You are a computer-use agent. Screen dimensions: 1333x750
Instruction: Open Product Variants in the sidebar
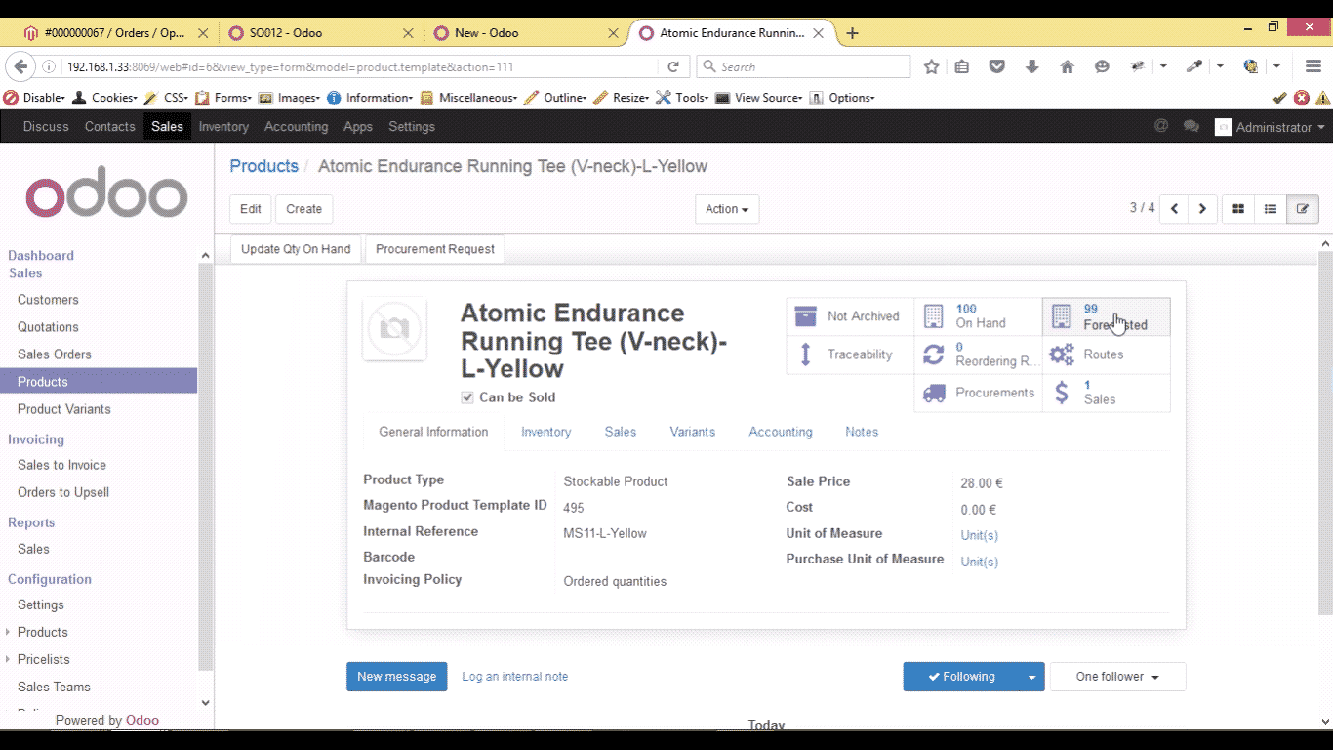click(x=64, y=409)
